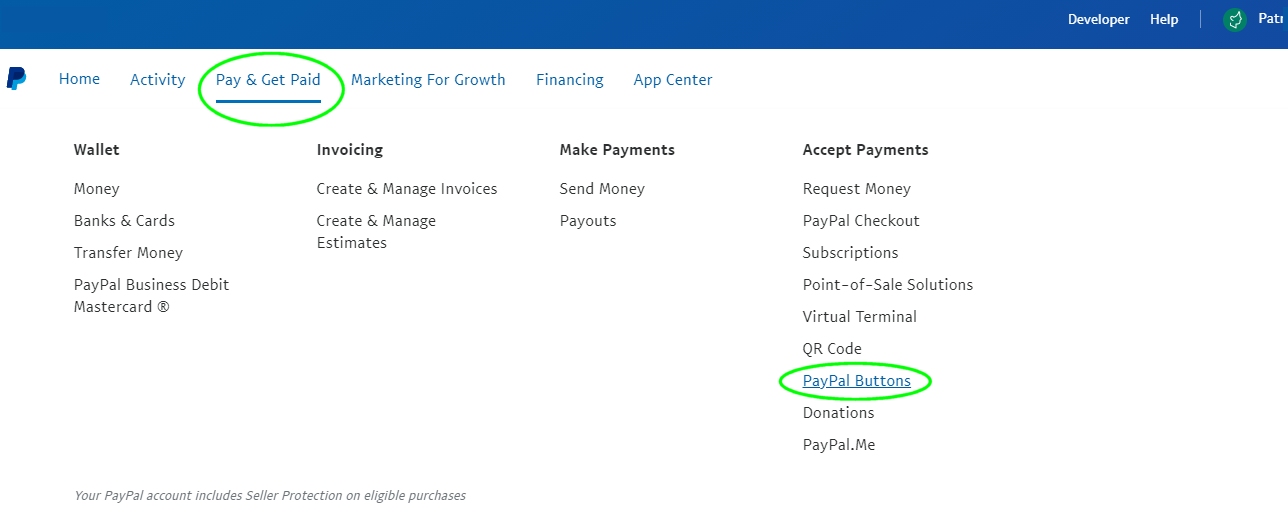Open the profile avatar icon
Image resolution: width=1288 pixels, height=515 pixels.
[x=1235, y=19]
